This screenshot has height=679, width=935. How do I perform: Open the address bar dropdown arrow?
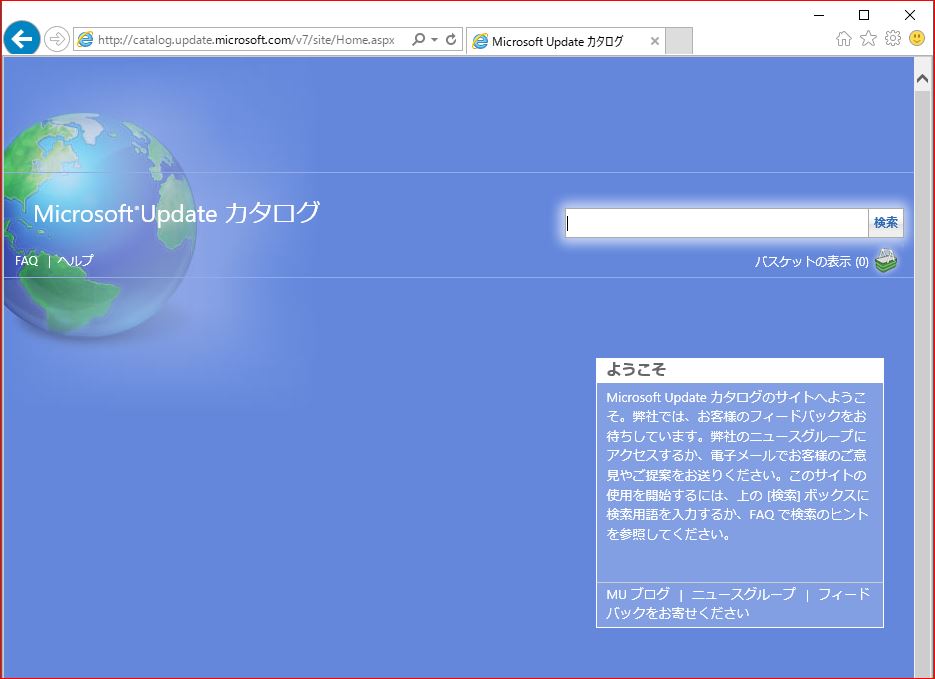click(x=434, y=39)
